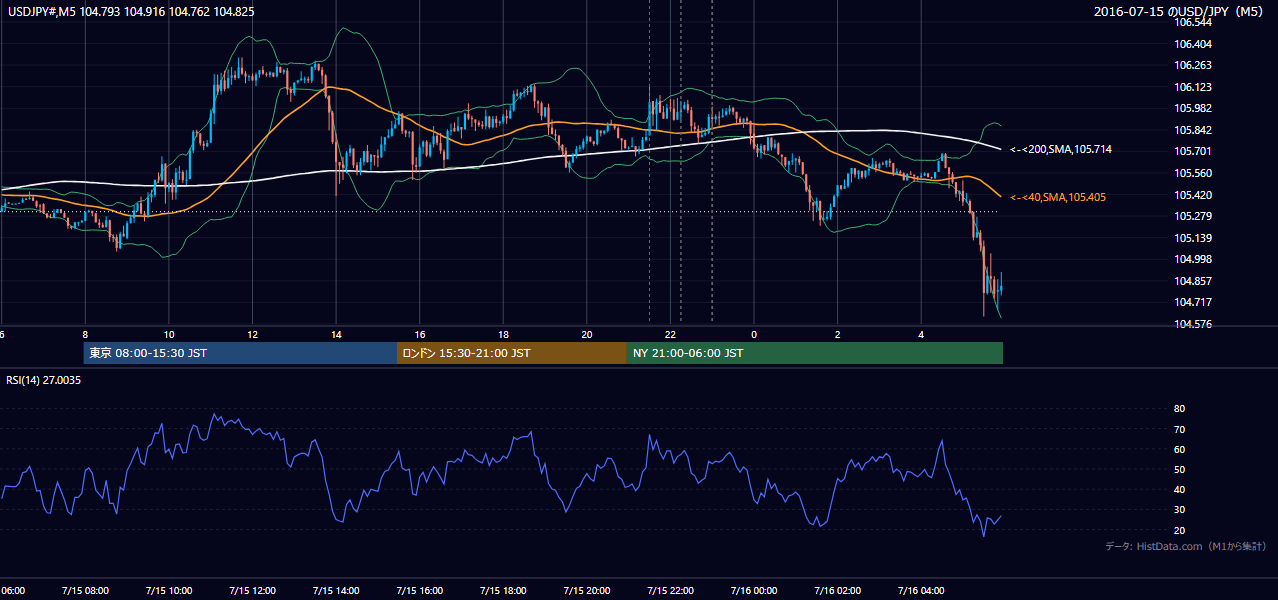Click RSI scale level 60
1278x600 pixels.
(1179, 449)
